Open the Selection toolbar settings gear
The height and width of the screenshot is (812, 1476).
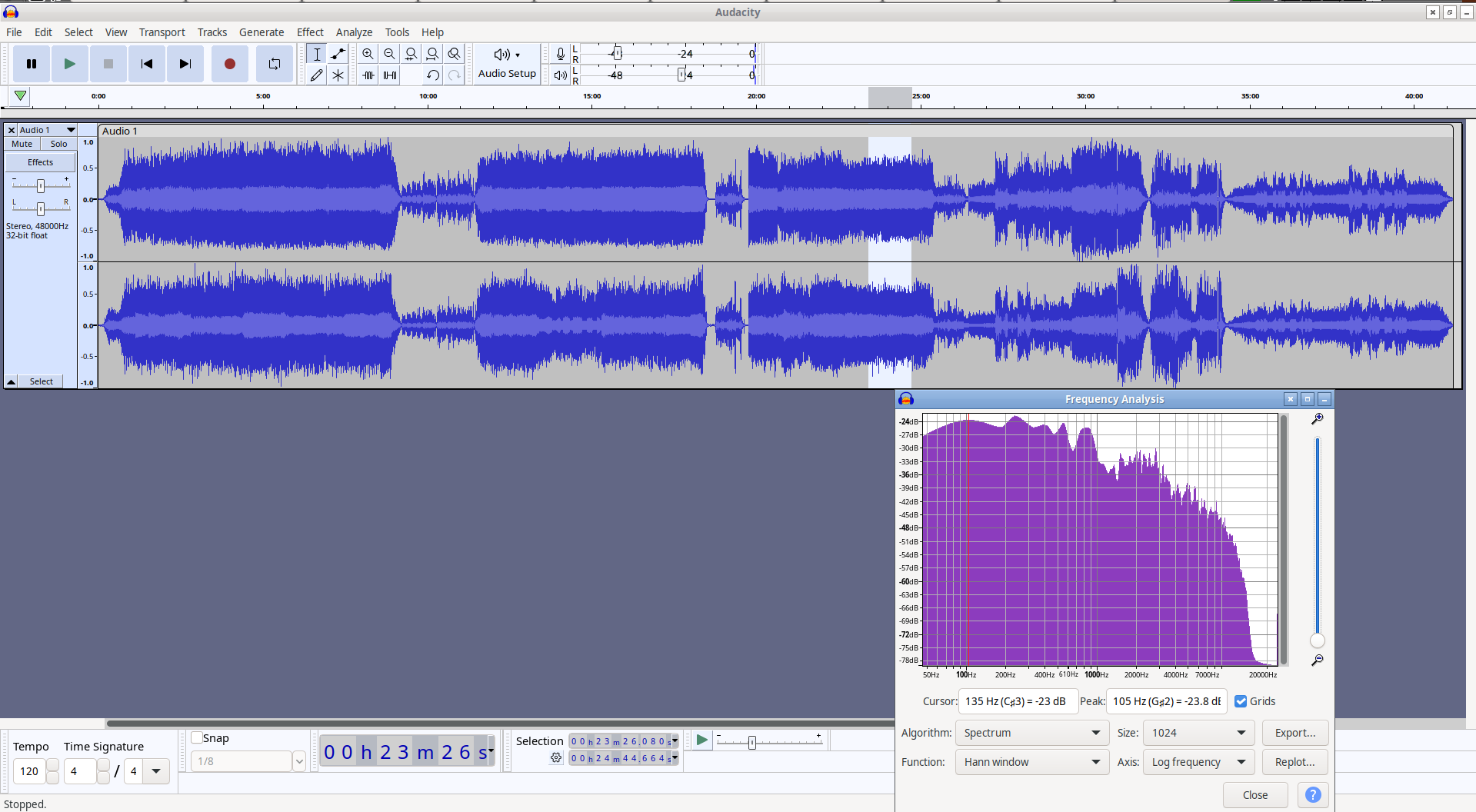coord(556,758)
